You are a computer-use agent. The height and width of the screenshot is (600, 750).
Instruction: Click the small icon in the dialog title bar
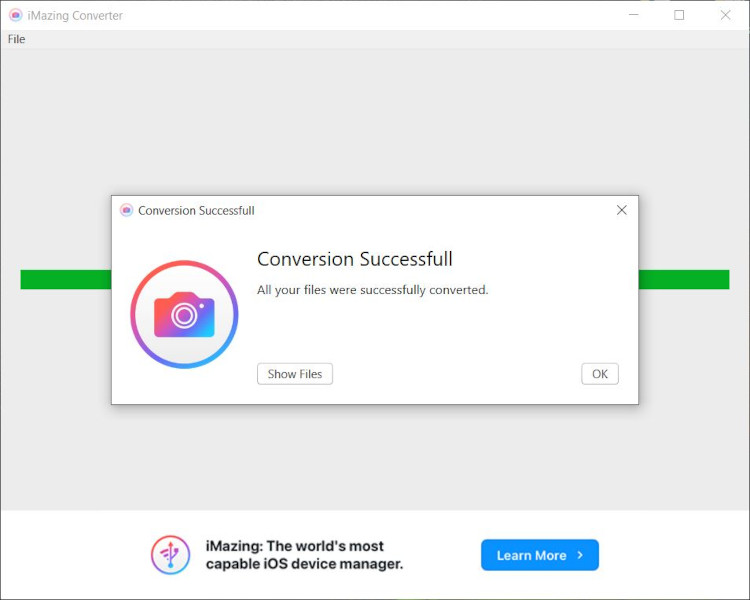coord(126,210)
